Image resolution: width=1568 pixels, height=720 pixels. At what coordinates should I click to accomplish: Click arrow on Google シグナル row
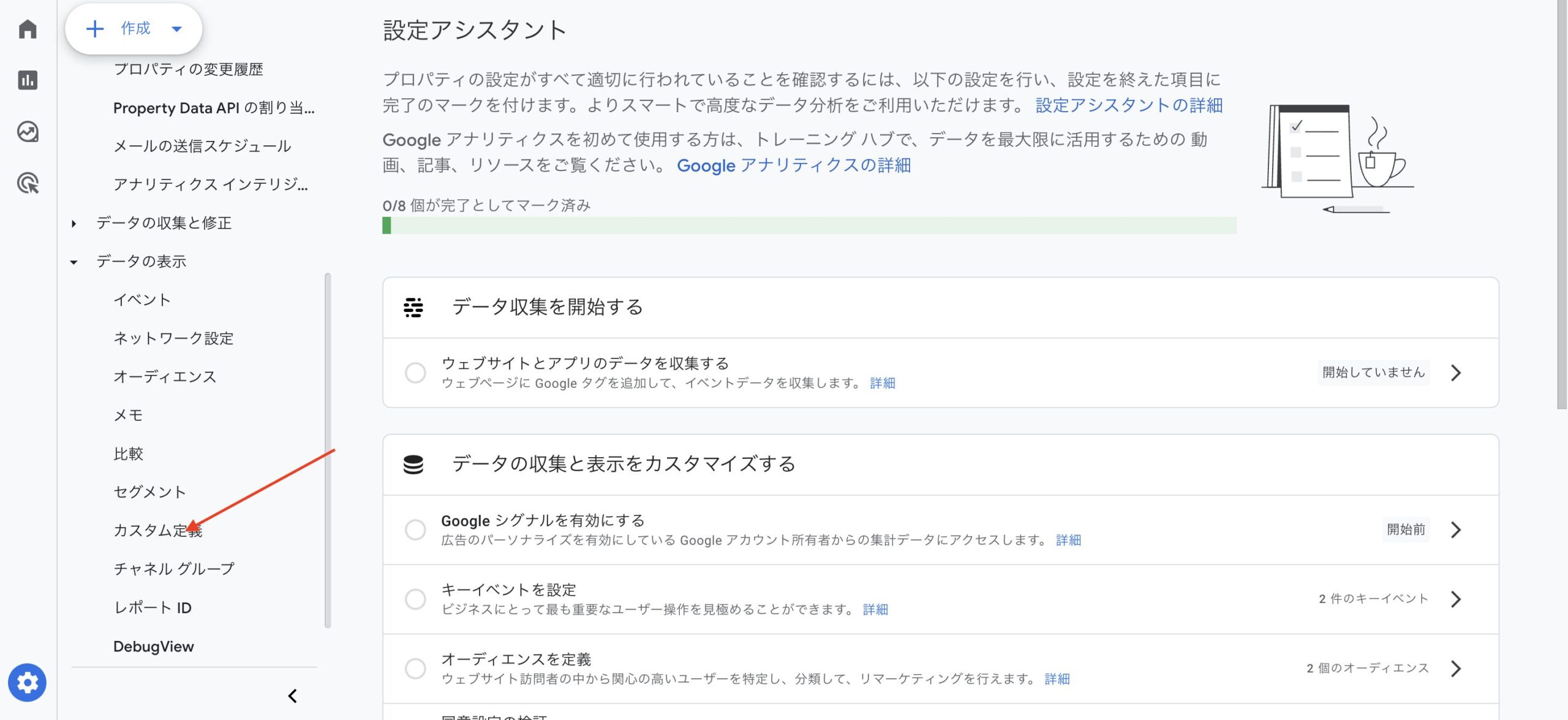pos(1456,530)
